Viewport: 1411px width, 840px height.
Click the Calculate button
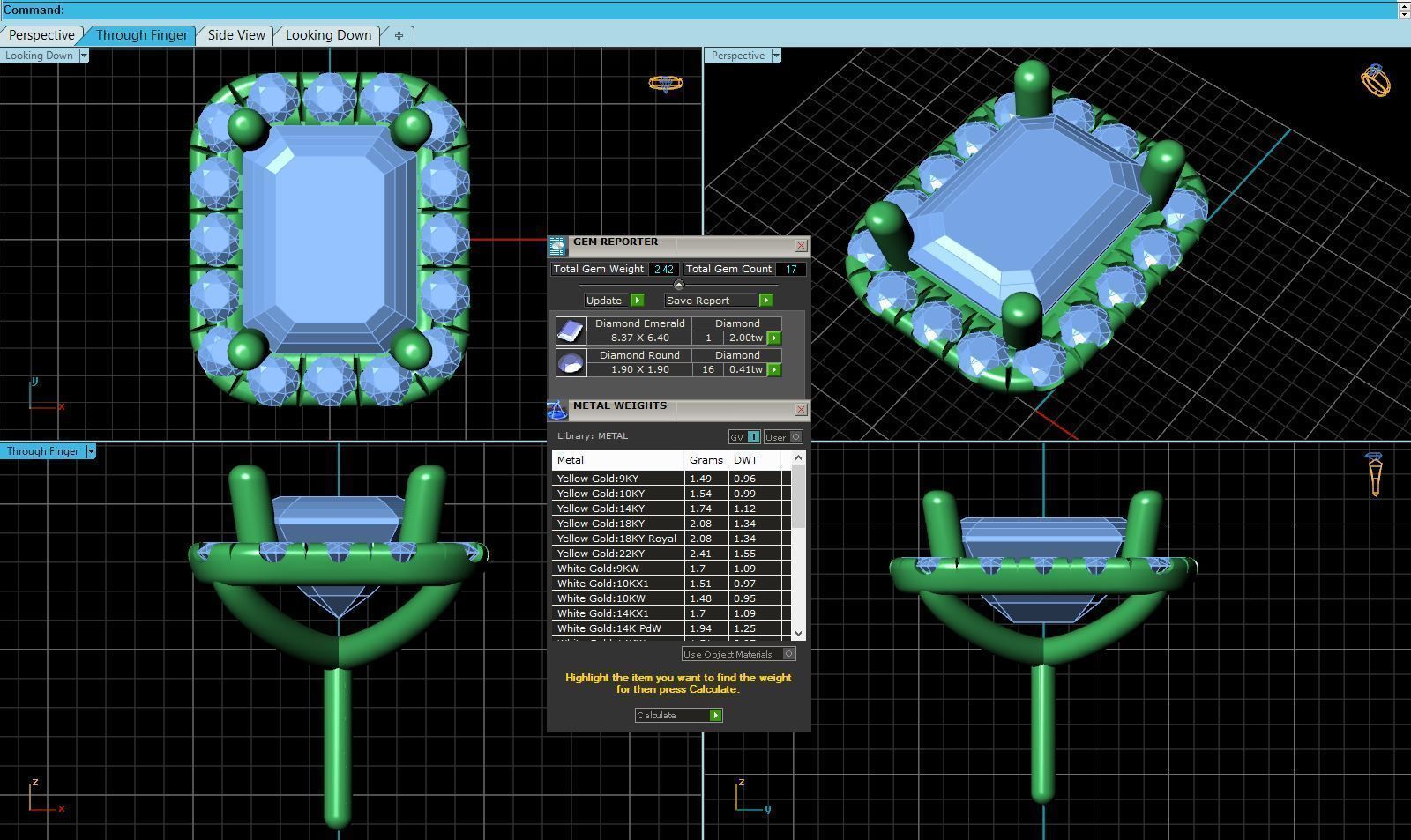click(x=679, y=716)
